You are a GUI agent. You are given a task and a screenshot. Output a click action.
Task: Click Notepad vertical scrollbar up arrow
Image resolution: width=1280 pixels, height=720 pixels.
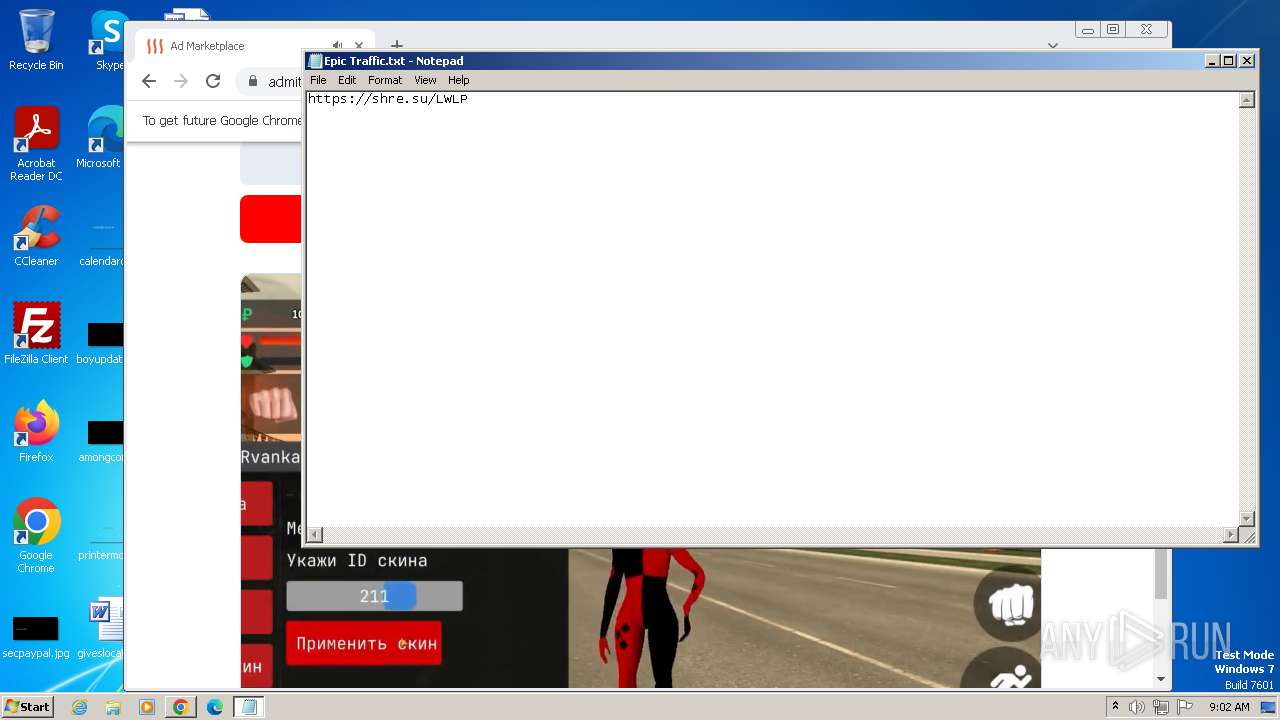1247,100
